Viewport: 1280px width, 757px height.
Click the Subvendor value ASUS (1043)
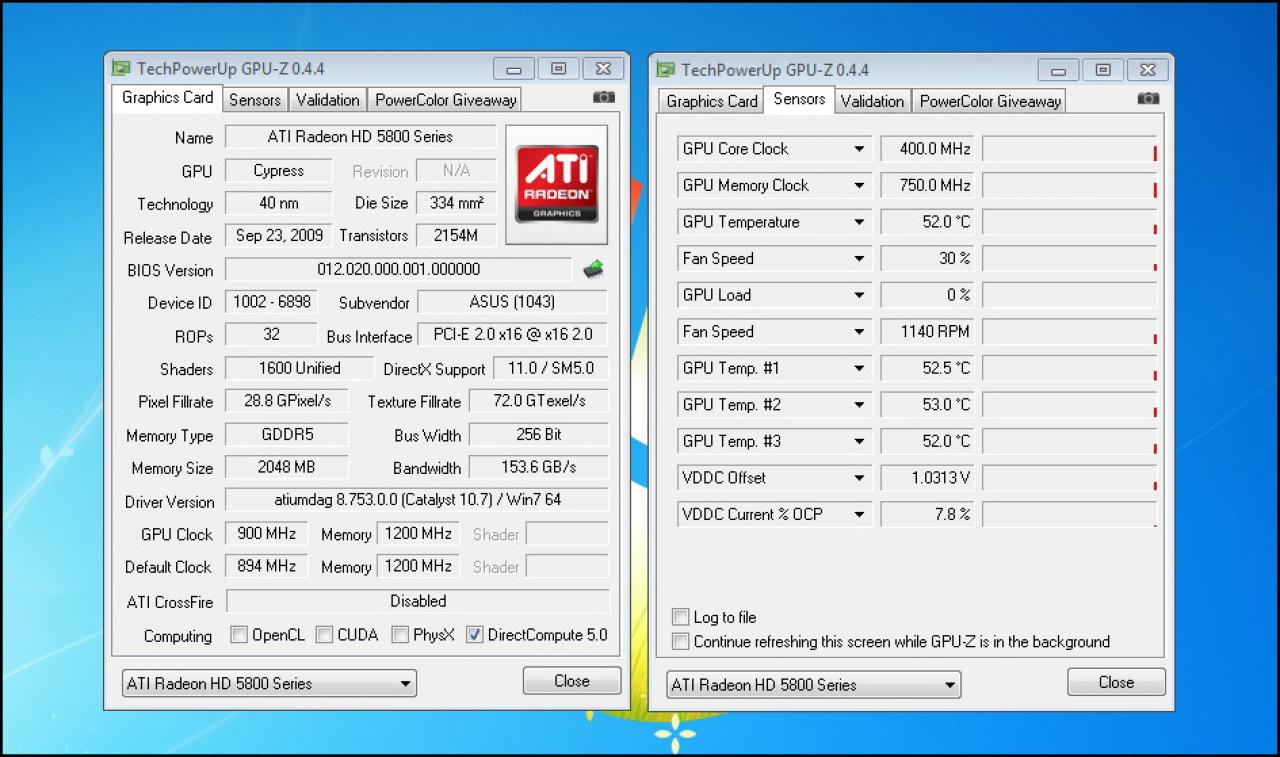point(512,302)
